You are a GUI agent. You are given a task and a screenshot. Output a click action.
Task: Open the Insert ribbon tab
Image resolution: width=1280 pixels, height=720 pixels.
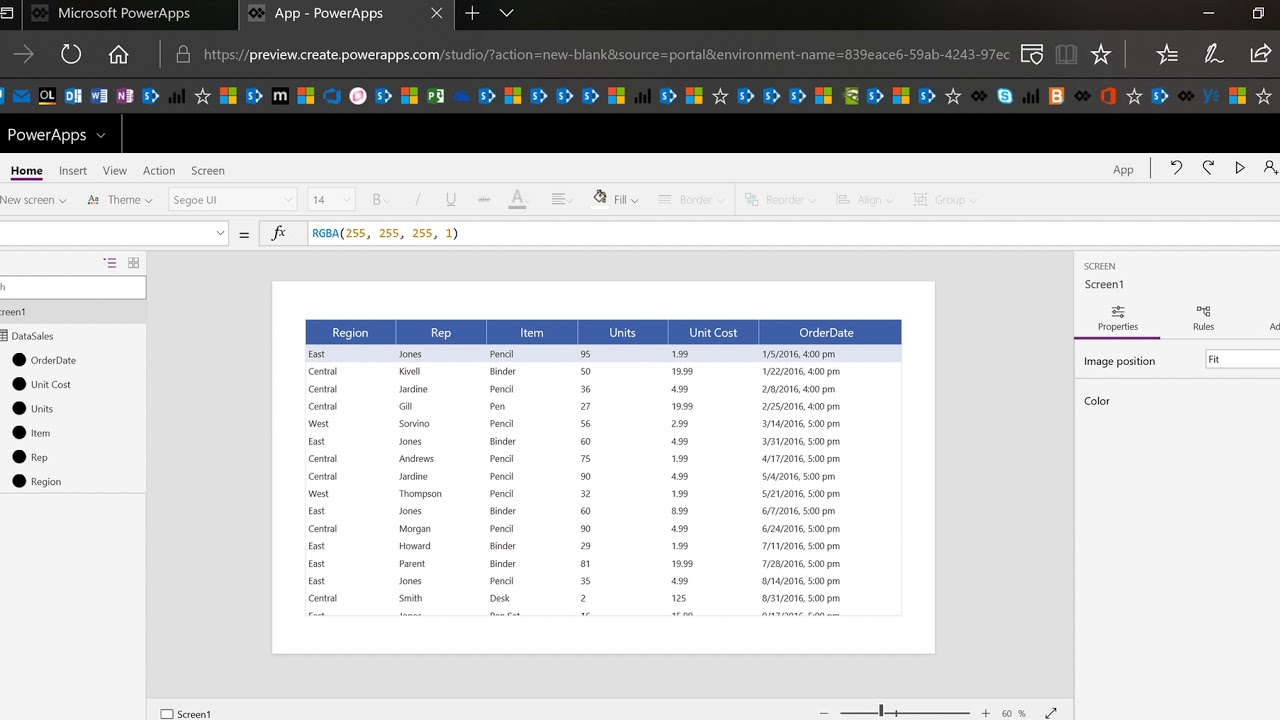[x=73, y=171]
